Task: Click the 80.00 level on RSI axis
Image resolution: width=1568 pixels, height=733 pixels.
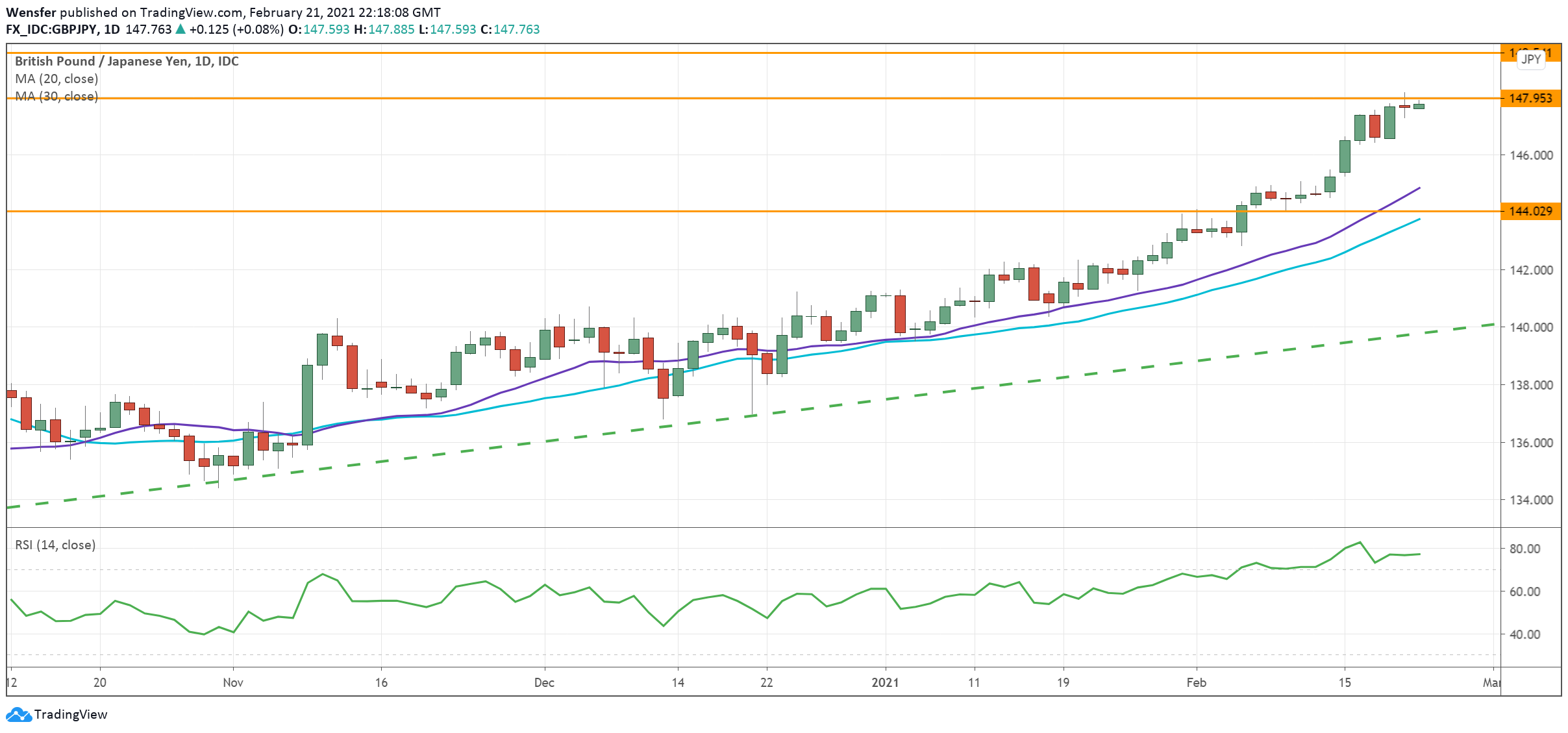Action: [x=1524, y=549]
